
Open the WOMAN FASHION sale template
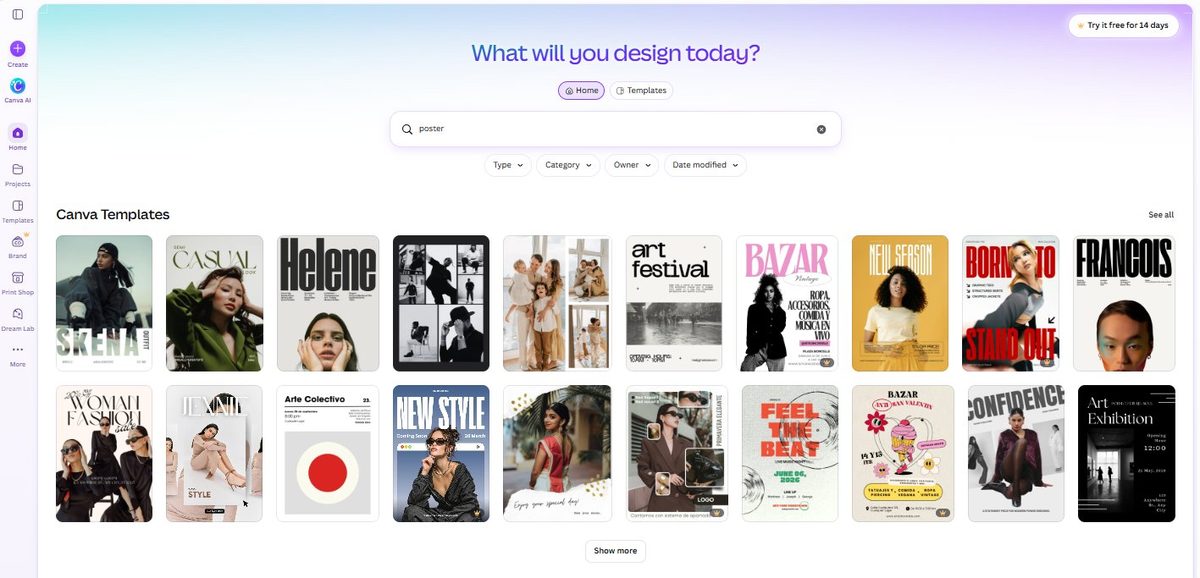104,453
